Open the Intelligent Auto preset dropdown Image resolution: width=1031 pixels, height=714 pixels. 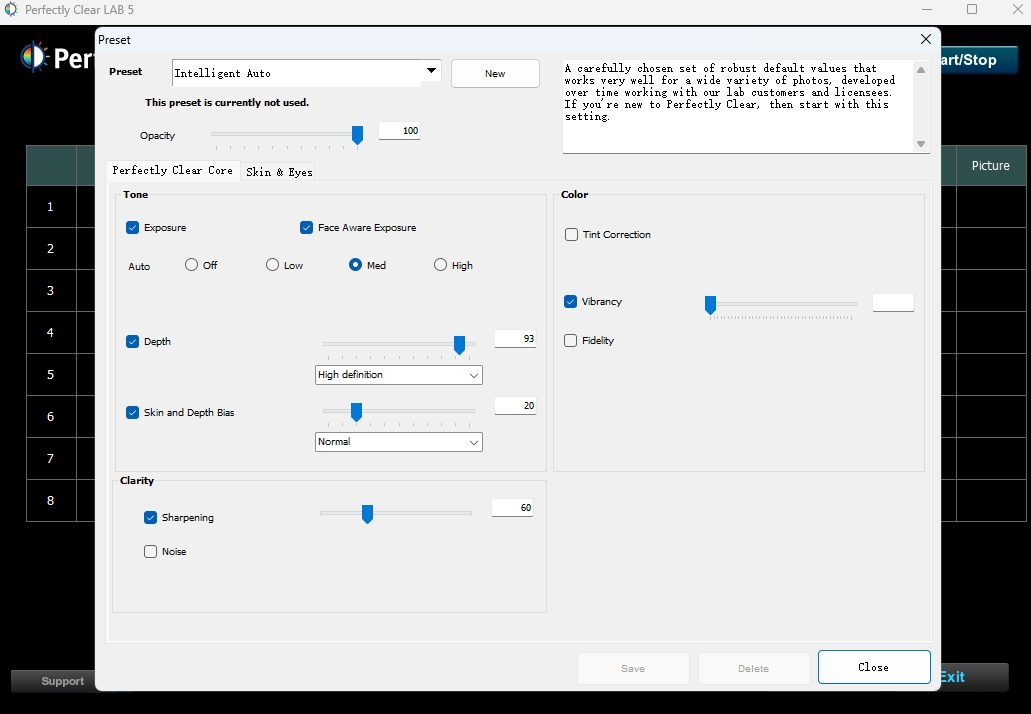431,71
